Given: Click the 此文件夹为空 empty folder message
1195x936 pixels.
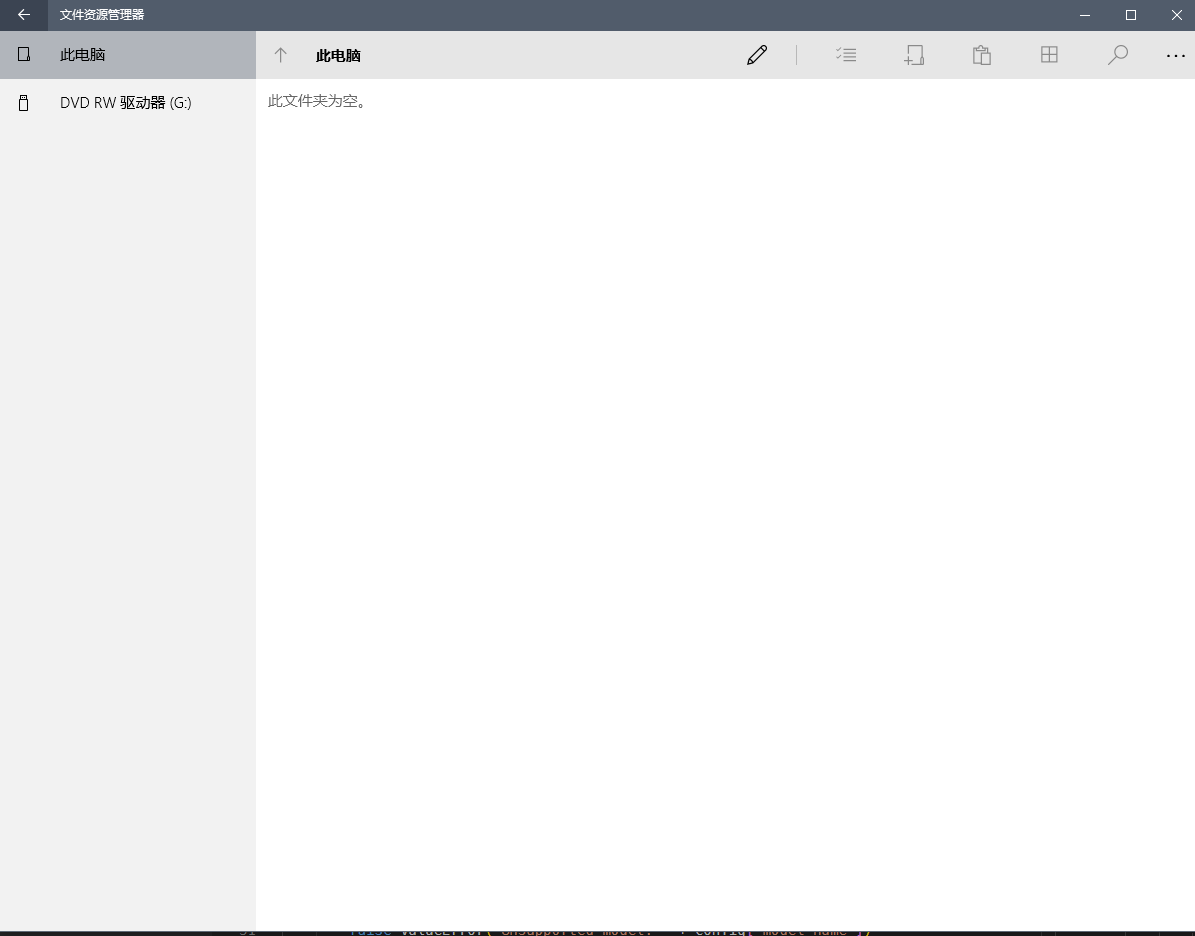Looking at the screenshot, I should tap(317, 101).
